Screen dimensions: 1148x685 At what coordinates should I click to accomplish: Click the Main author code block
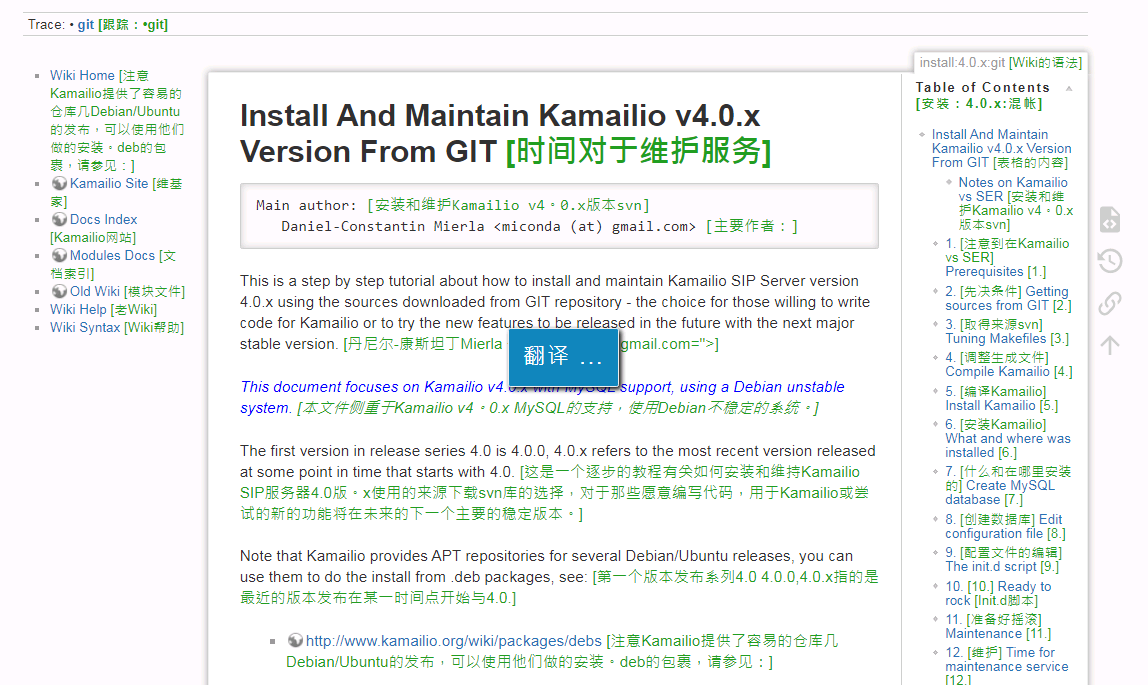pyautogui.click(x=559, y=215)
